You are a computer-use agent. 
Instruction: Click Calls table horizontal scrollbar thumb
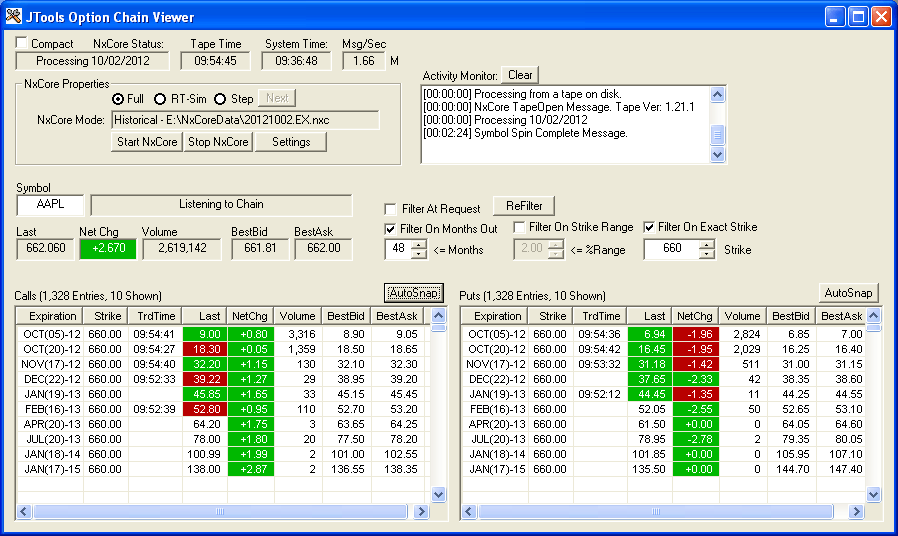click(220, 511)
